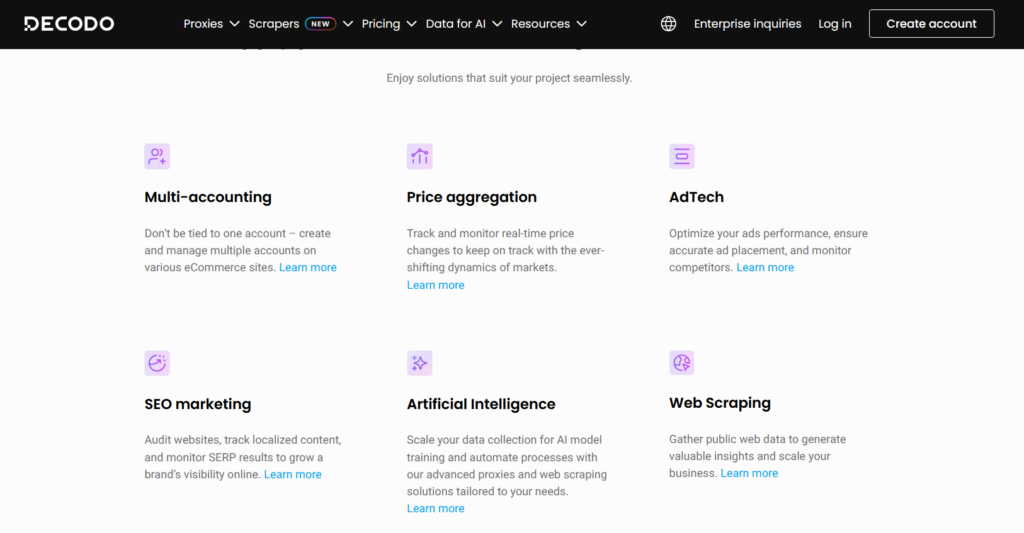1024x533 pixels.
Task: Go to homepage via Decodo logo
Action: [69, 24]
